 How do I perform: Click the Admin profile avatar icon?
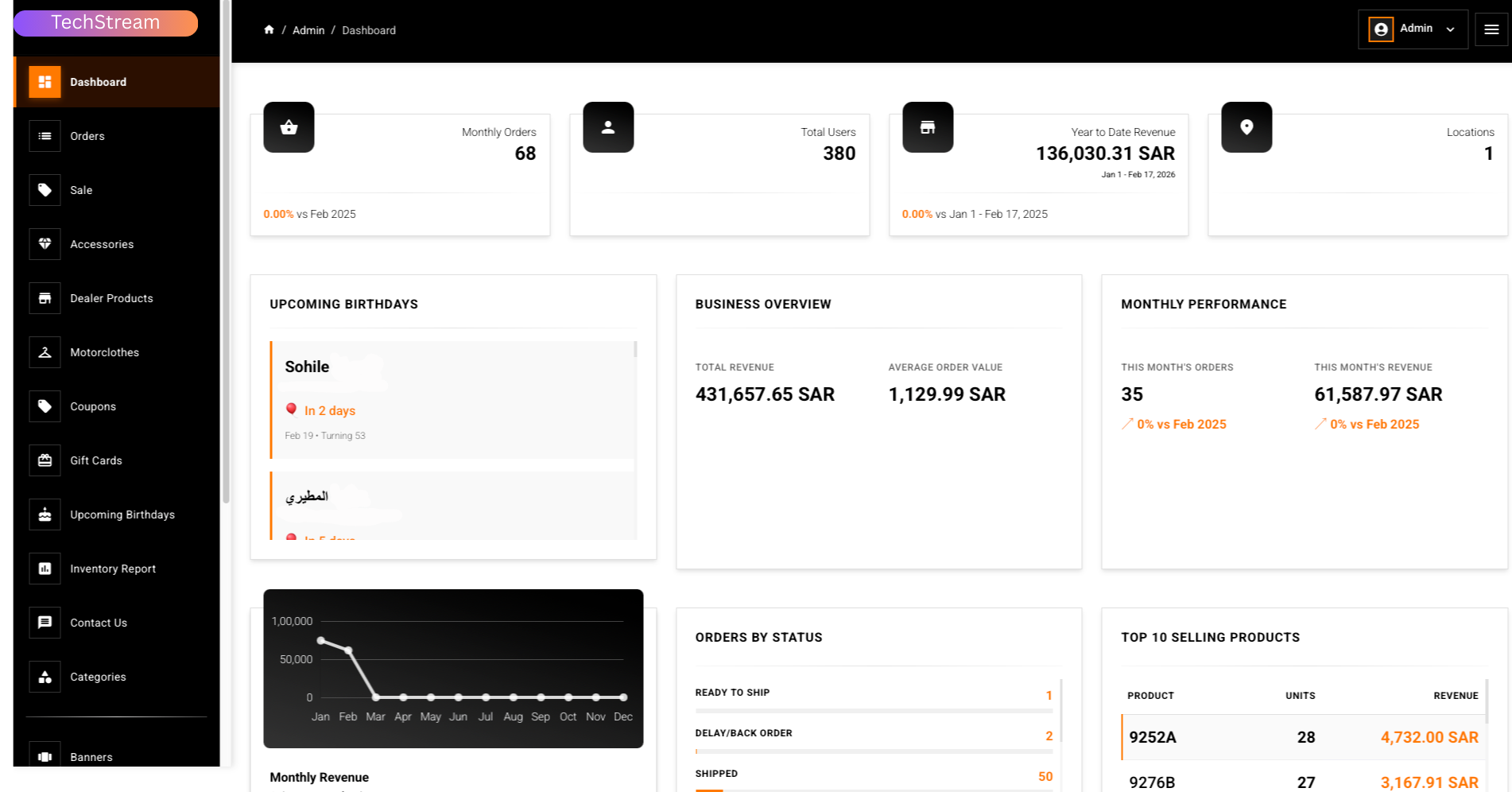[x=1380, y=29]
